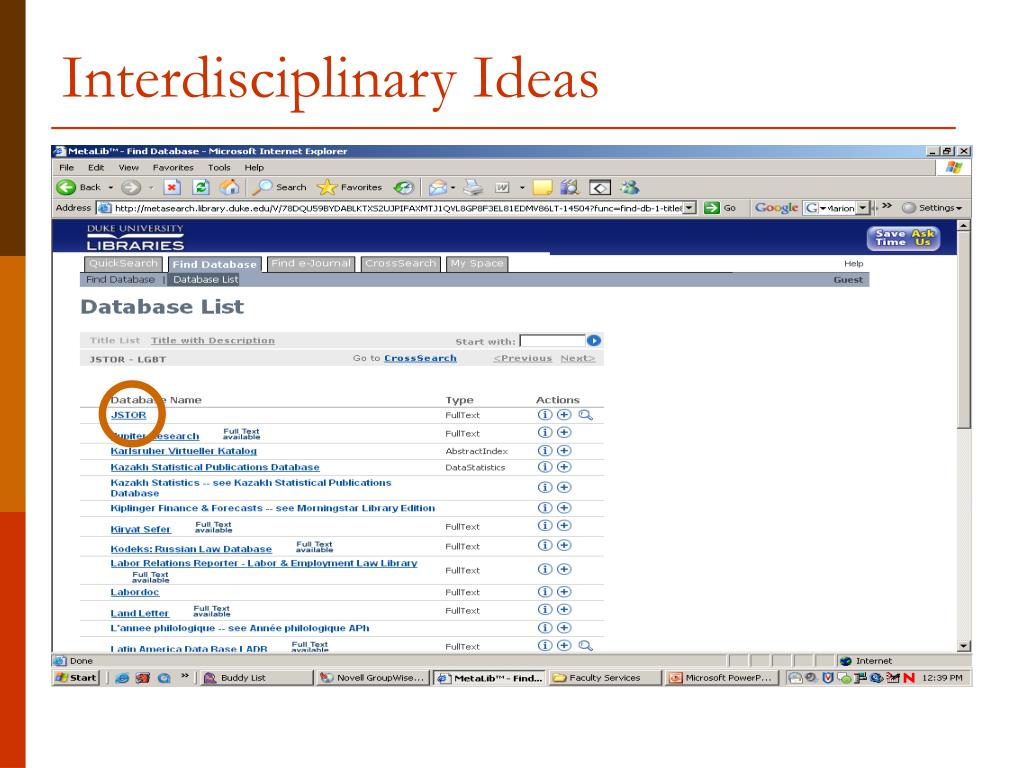Add Kodeks Russian Law Database plus icon
Viewport: 1024px width, 768px height.
[564, 545]
